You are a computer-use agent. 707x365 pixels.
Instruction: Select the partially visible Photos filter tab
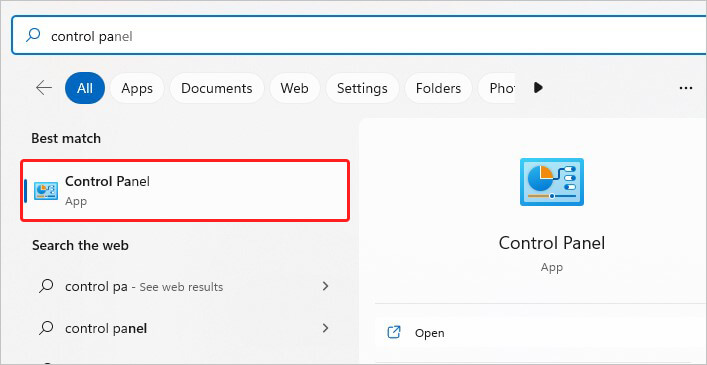coord(497,88)
